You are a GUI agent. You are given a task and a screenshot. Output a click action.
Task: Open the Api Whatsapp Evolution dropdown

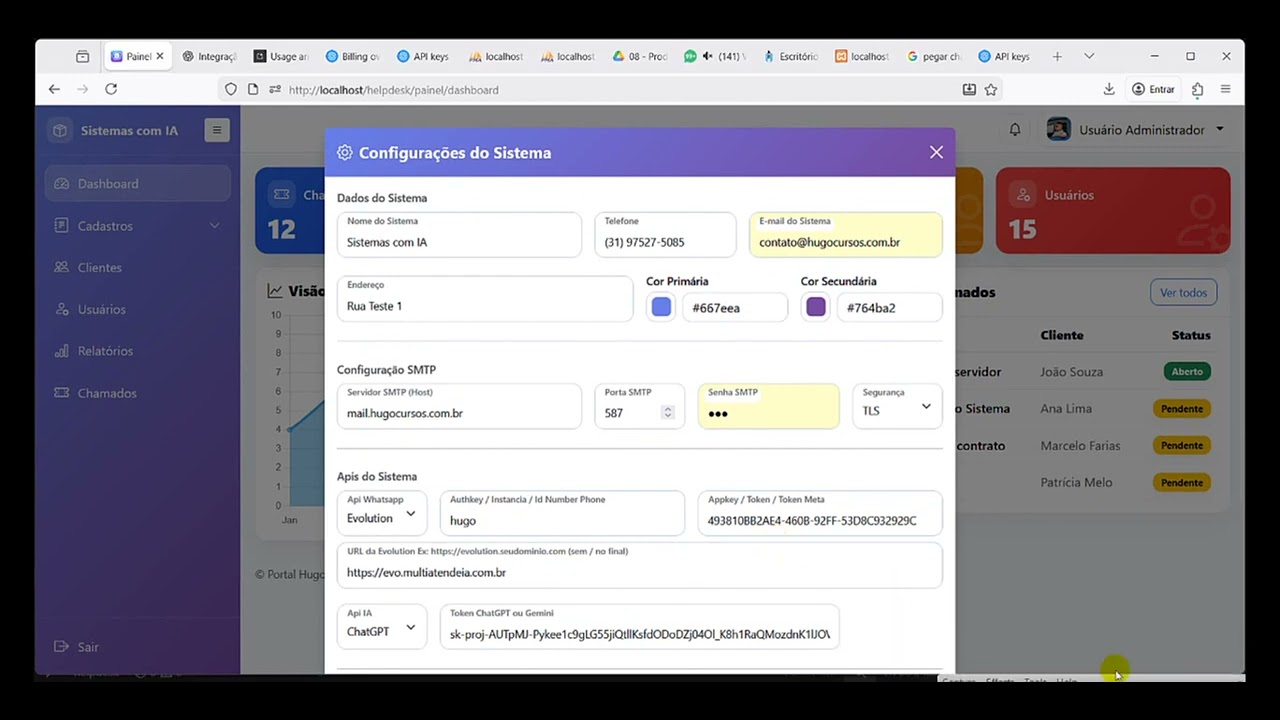coord(382,513)
